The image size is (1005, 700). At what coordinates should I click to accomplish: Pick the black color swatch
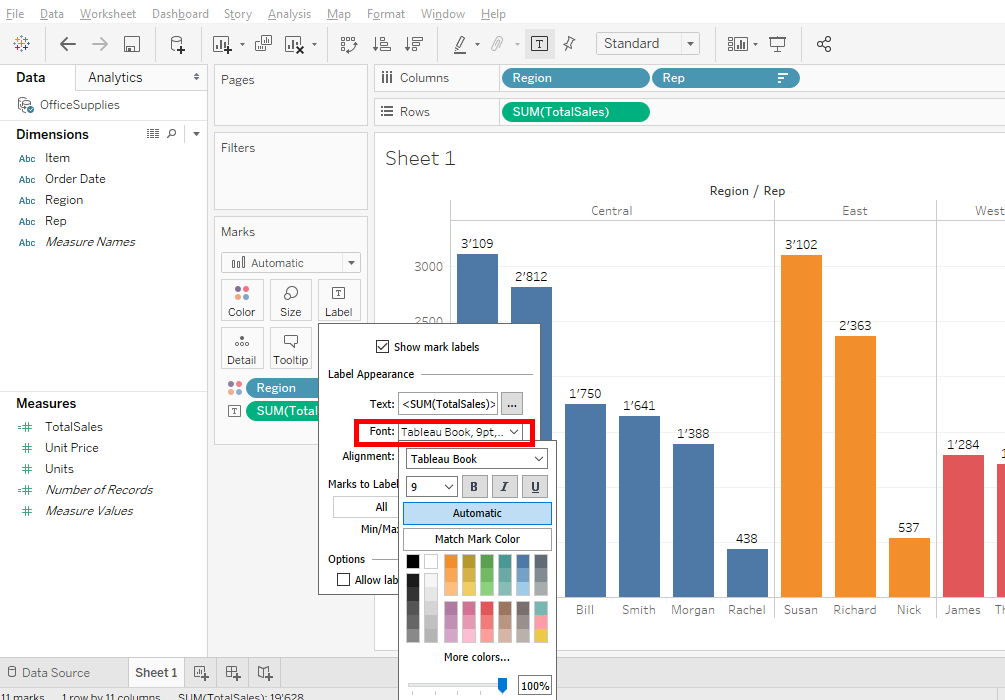413,562
